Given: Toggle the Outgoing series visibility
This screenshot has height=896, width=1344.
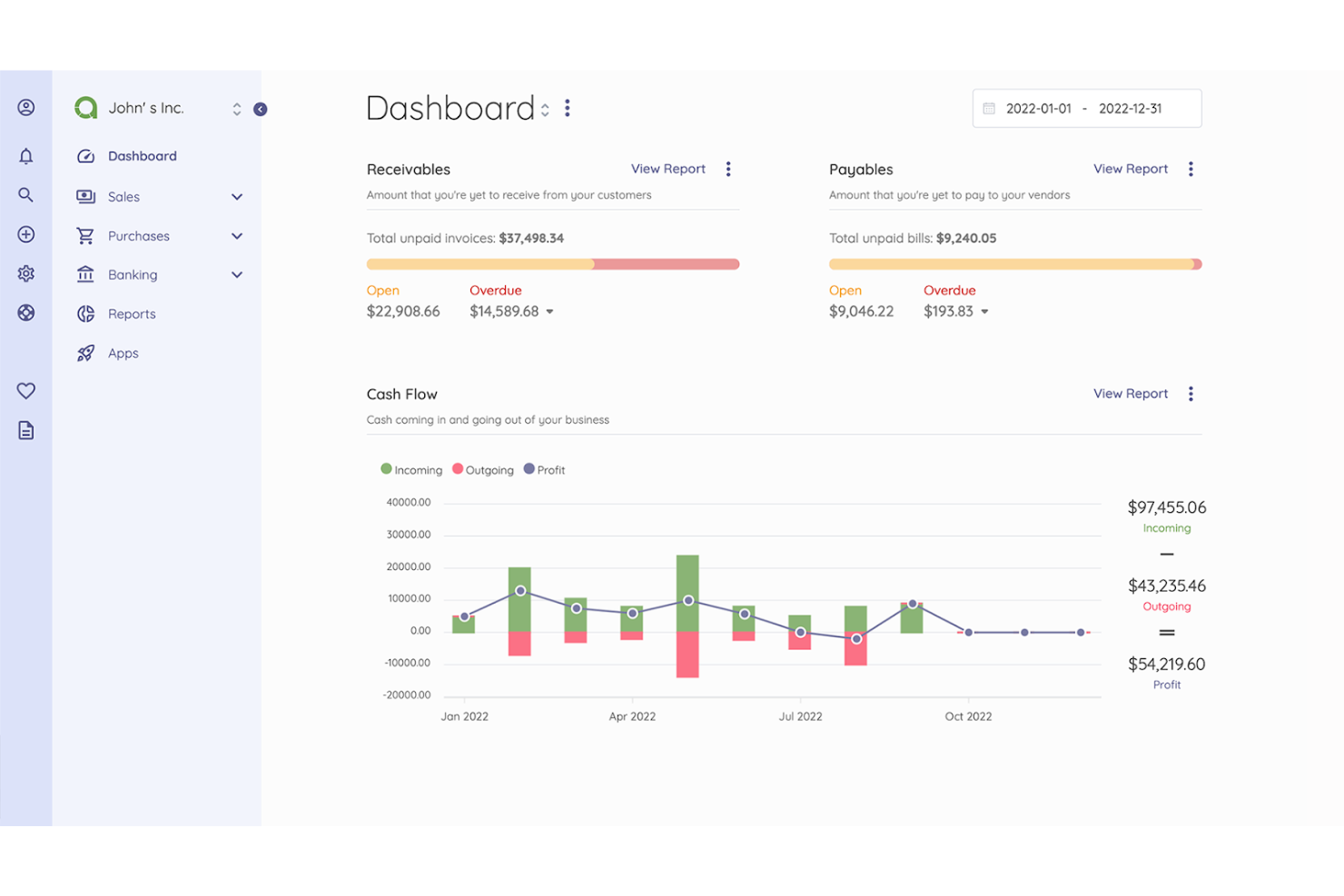Looking at the screenshot, I should tap(482, 469).
